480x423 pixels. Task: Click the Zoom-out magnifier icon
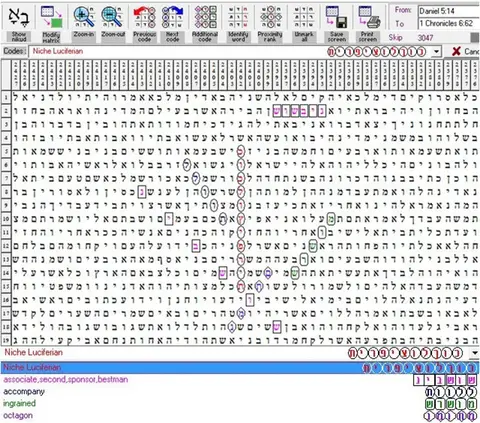113,17
